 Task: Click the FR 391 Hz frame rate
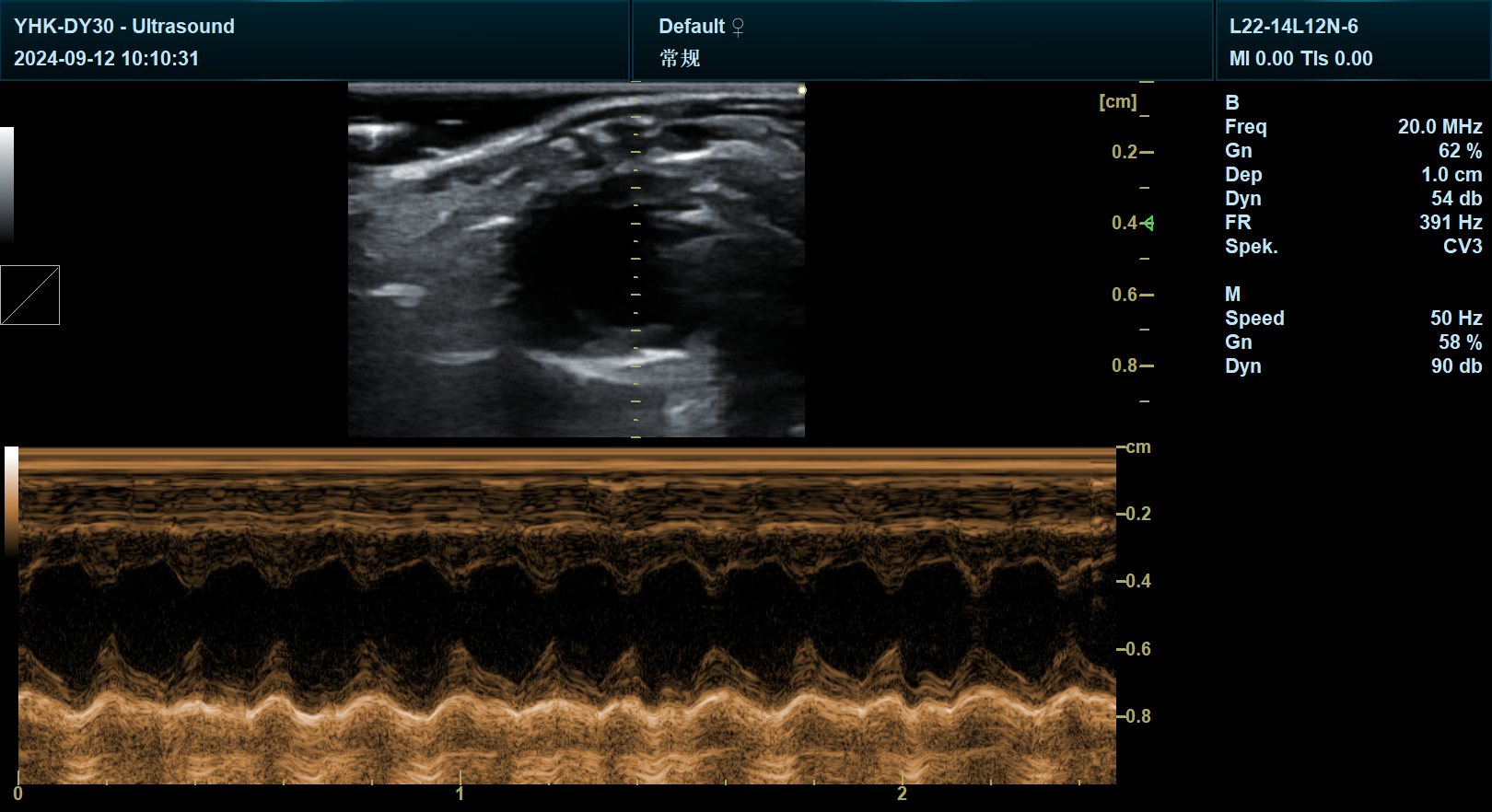(1451, 223)
